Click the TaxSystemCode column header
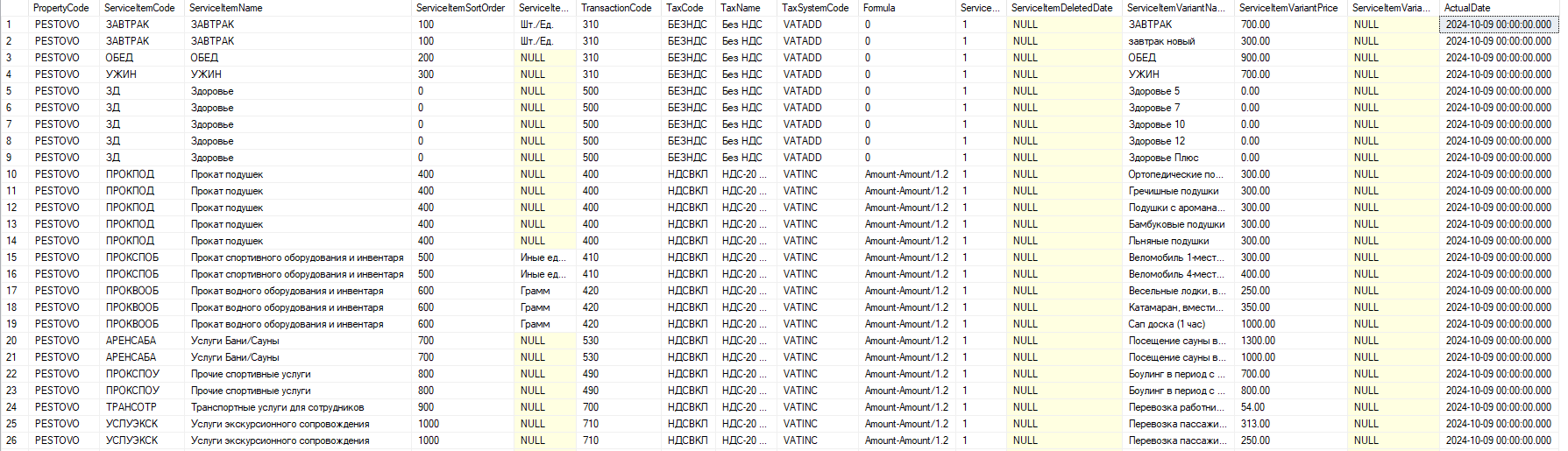The width and height of the screenshot is (1568, 451). point(815,8)
